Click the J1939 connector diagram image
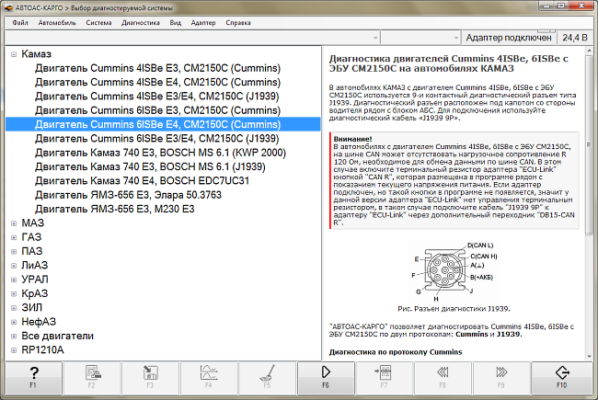The width and height of the screenshot is (598, 400). (x=453, y=272)
